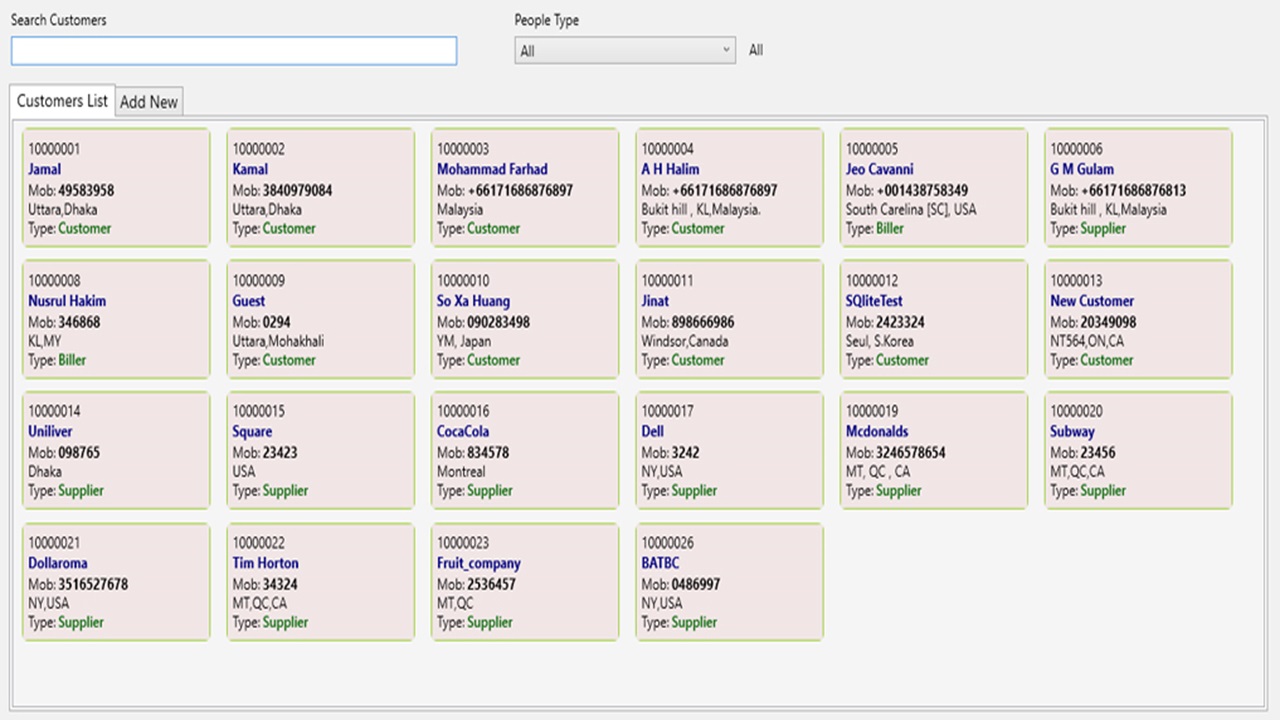Open the SQliteTest customer card
1280x720 pixels.
pyautogui.click(x=933, y=318)
